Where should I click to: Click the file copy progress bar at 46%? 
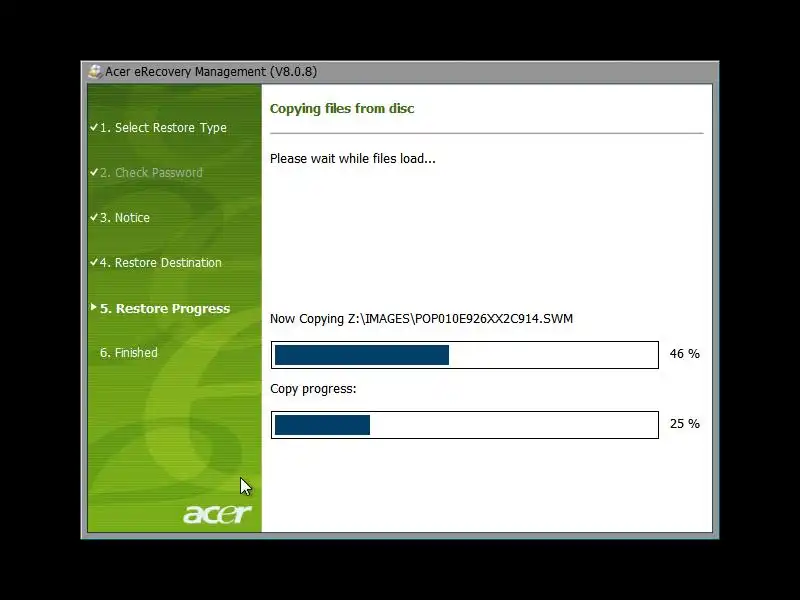pos(465,355)
